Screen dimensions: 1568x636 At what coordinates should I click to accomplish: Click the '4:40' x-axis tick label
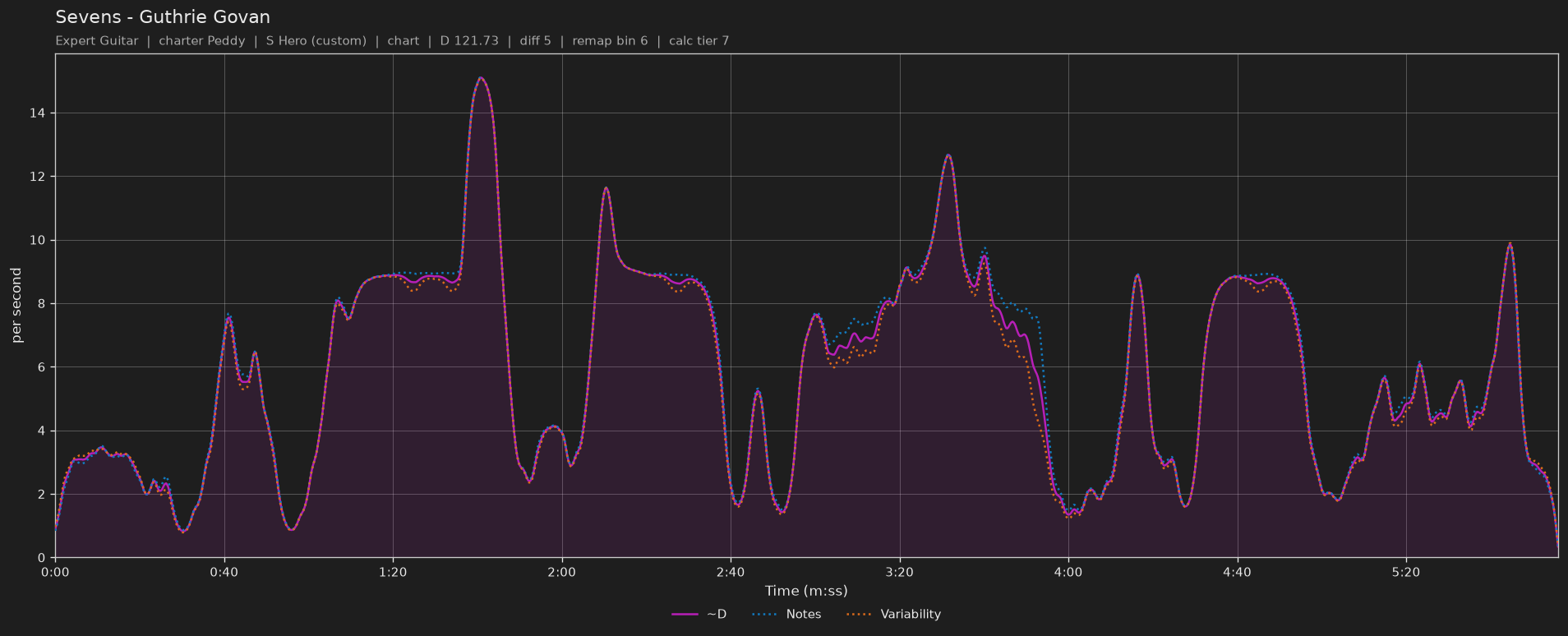coord(1238,572)
